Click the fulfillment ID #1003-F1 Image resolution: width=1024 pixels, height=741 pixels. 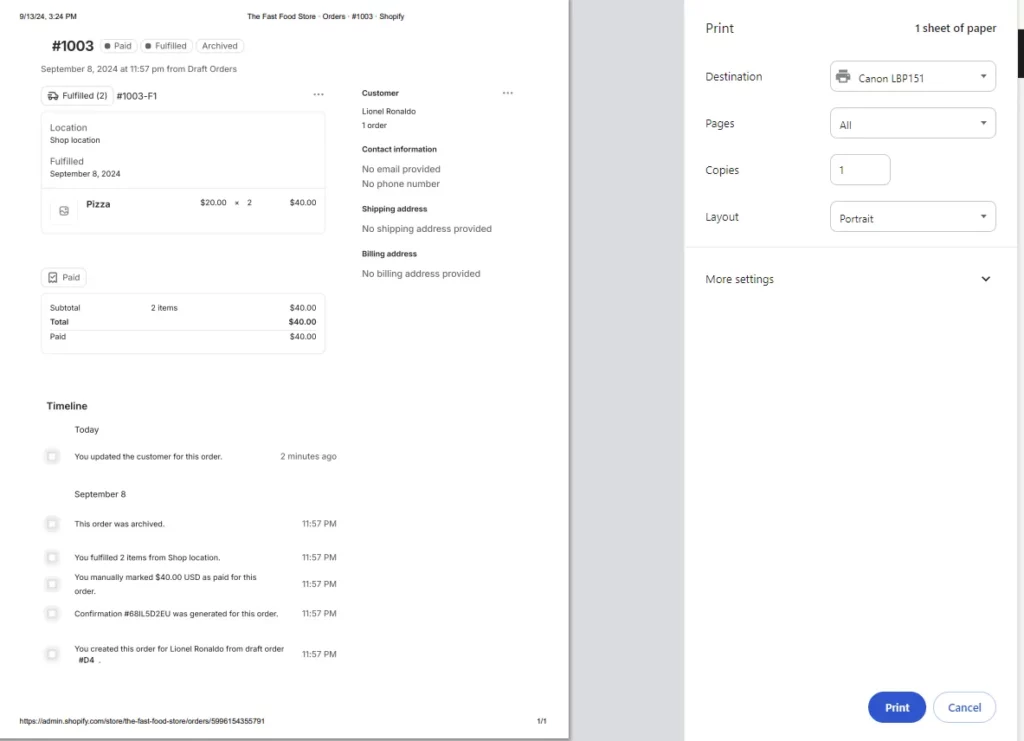click(x=136, y=96)
